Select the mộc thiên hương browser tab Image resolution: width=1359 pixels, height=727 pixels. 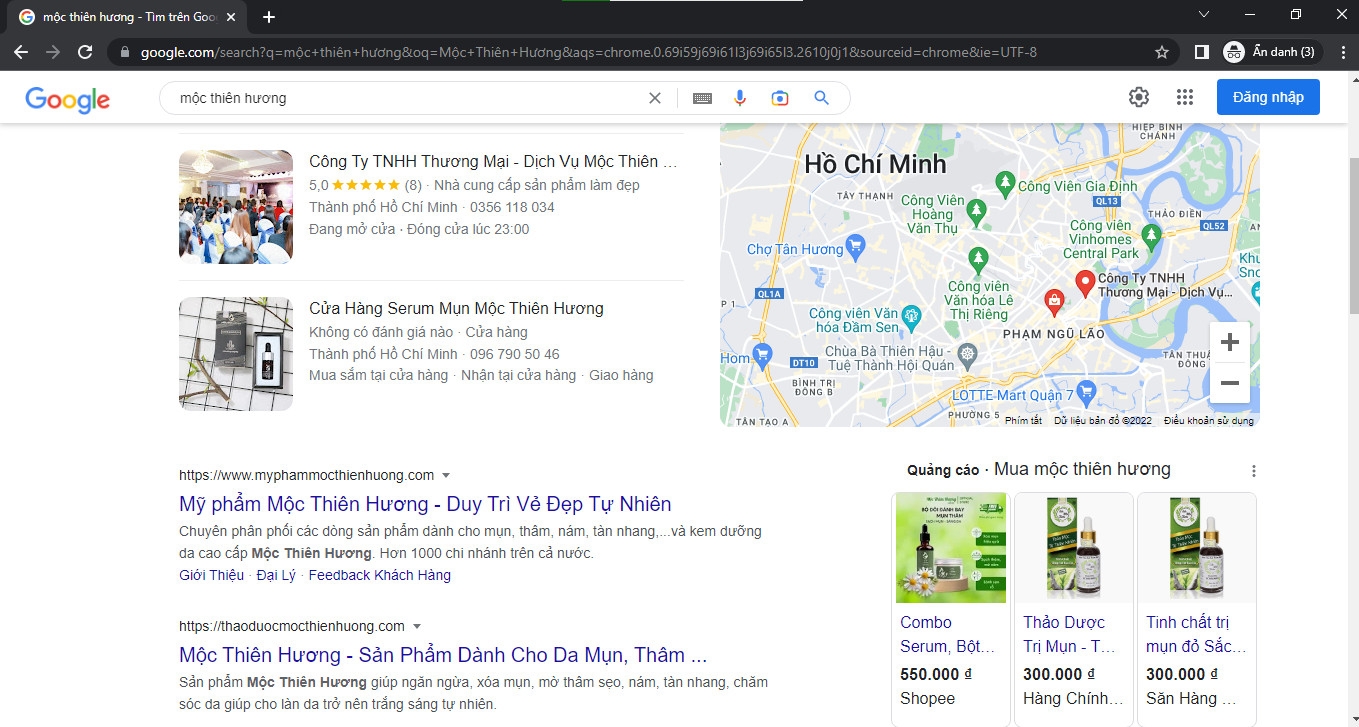[x=129, y=17]
